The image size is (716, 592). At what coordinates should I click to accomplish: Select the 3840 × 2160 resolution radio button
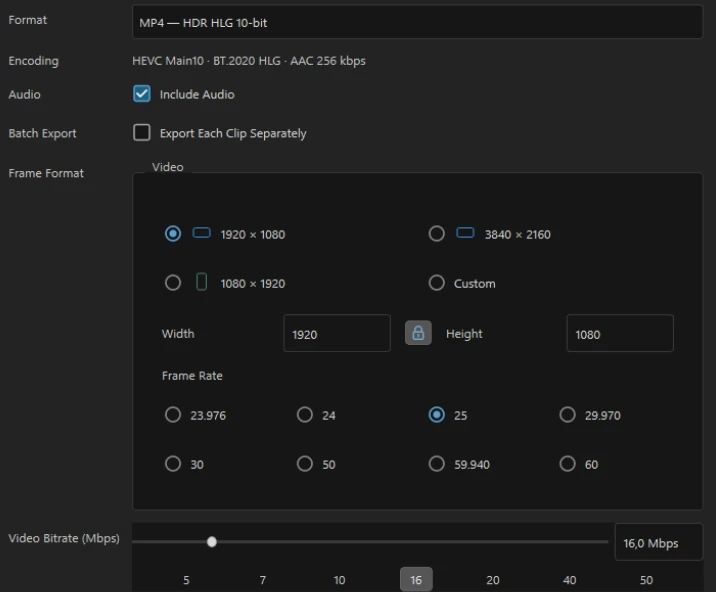coord(437,233)
